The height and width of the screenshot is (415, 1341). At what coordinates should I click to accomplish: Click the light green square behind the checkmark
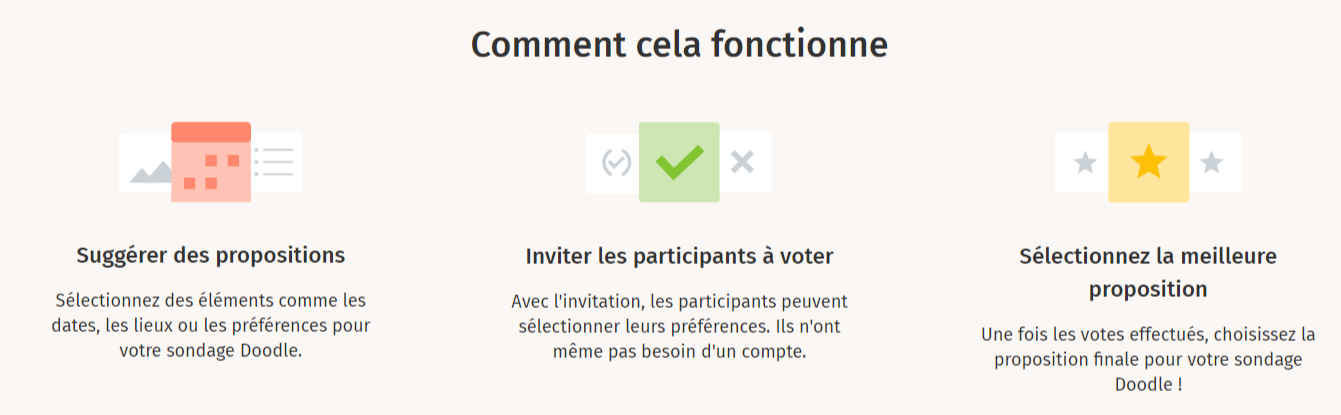(679, 162)
